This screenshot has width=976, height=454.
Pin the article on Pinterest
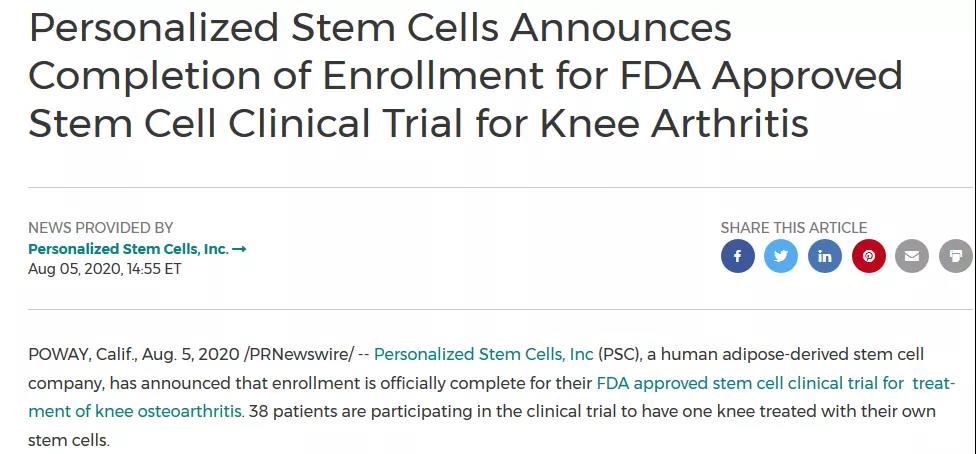point(868,256)
